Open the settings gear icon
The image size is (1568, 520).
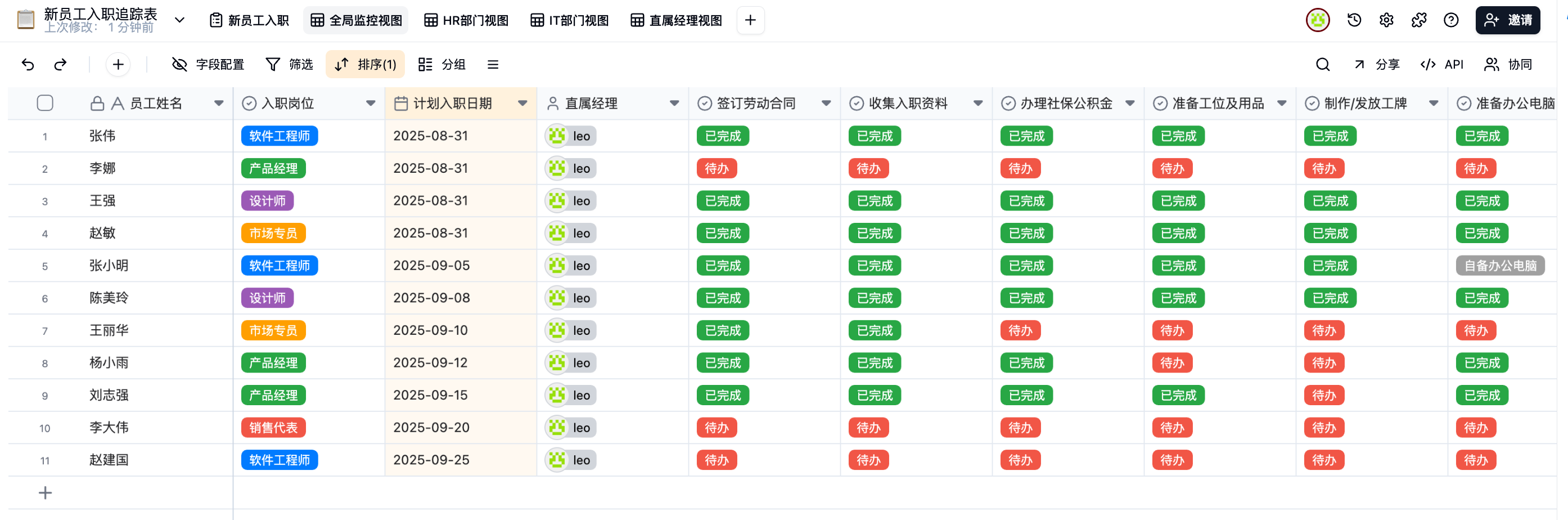pyautogui.click(x=1386, y=20)
